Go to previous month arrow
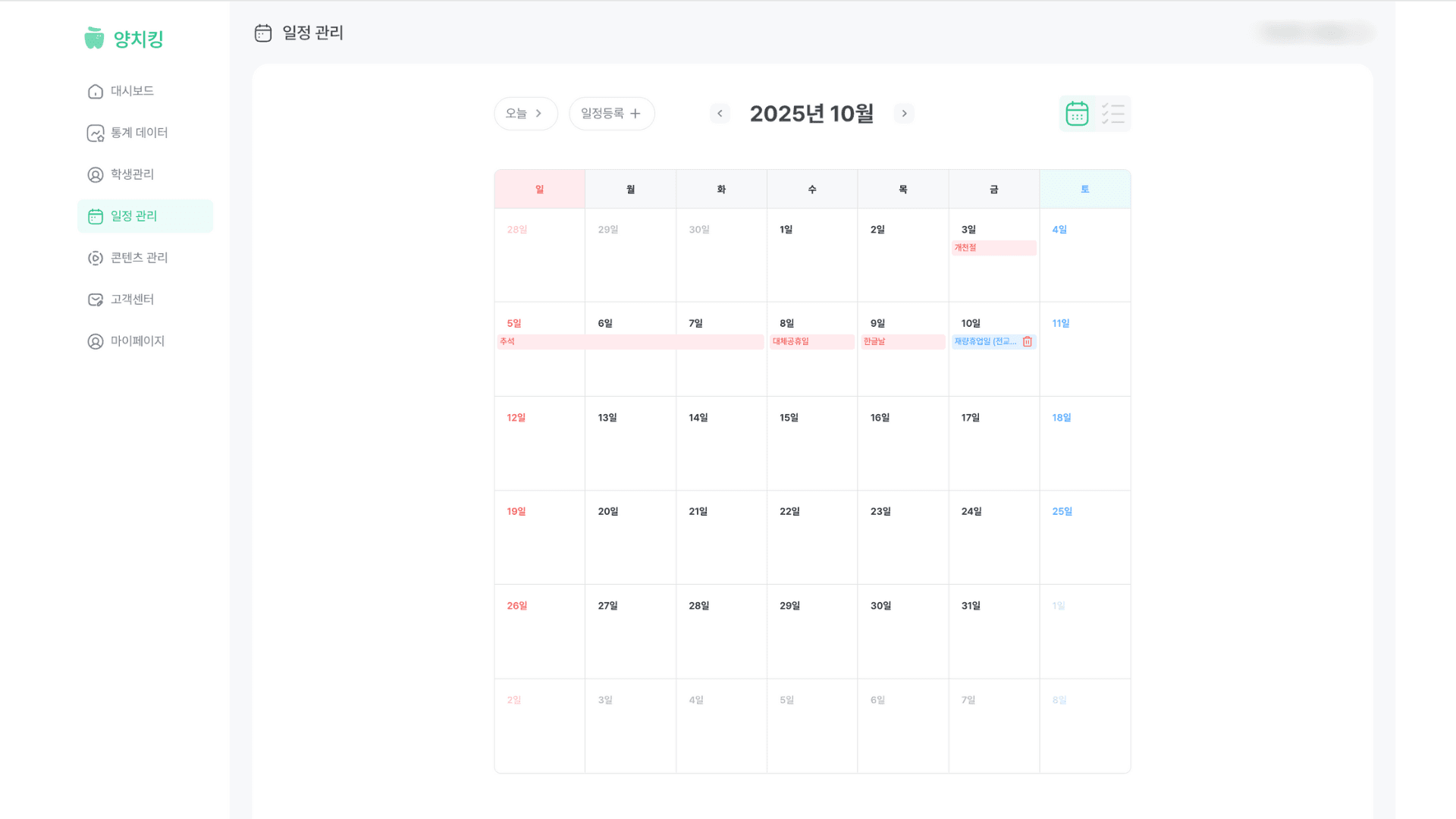Image resolution: width=1456 pixels, height=819 pixels. (x=720, y=114)
